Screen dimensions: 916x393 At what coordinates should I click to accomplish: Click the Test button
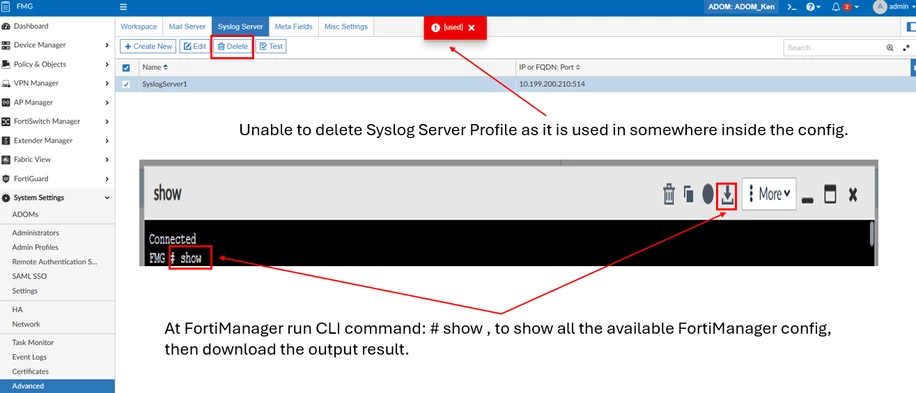point(271,46)
